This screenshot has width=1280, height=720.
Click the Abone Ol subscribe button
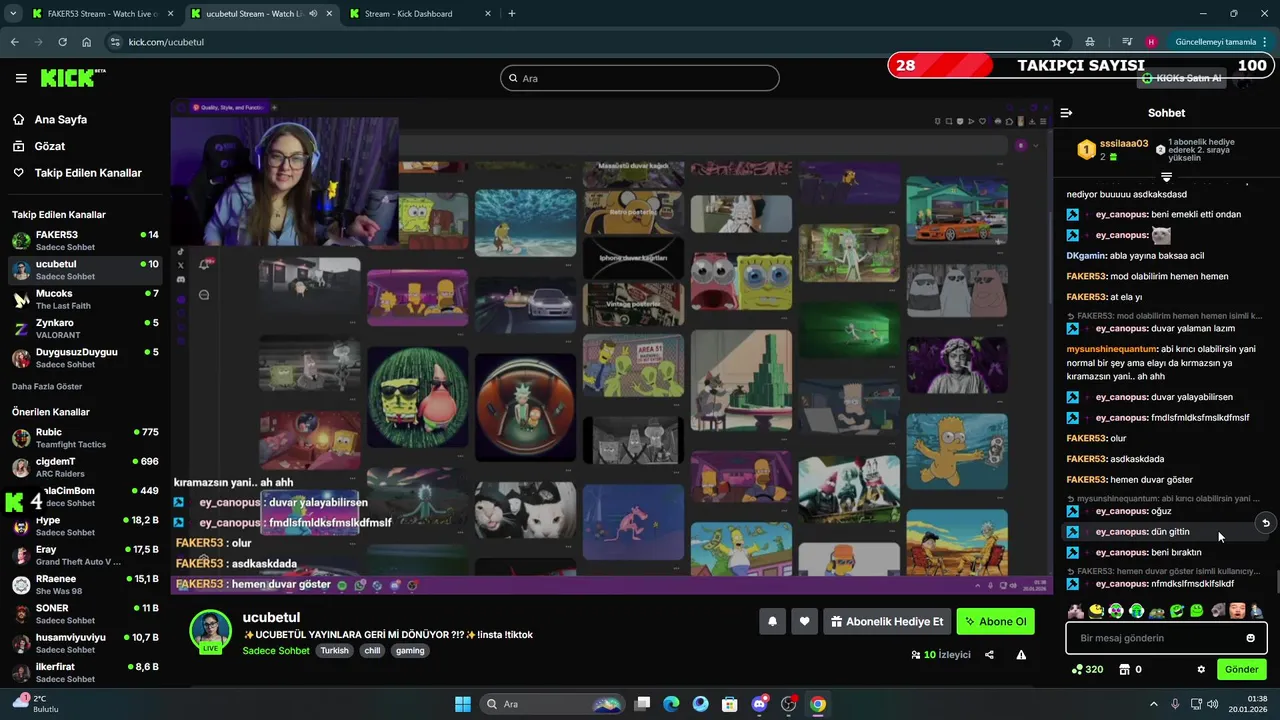coord(995,621)
